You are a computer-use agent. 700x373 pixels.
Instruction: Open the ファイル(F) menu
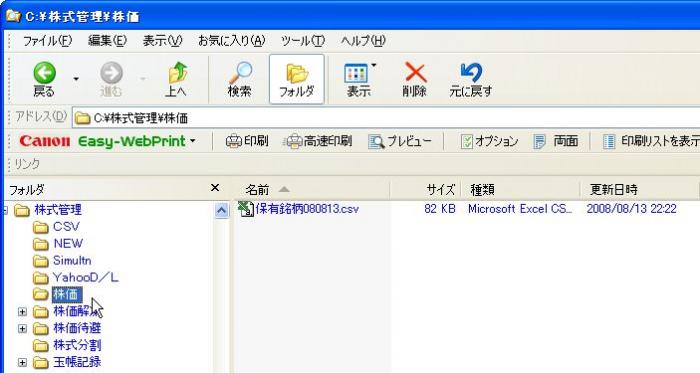(47, 41)
